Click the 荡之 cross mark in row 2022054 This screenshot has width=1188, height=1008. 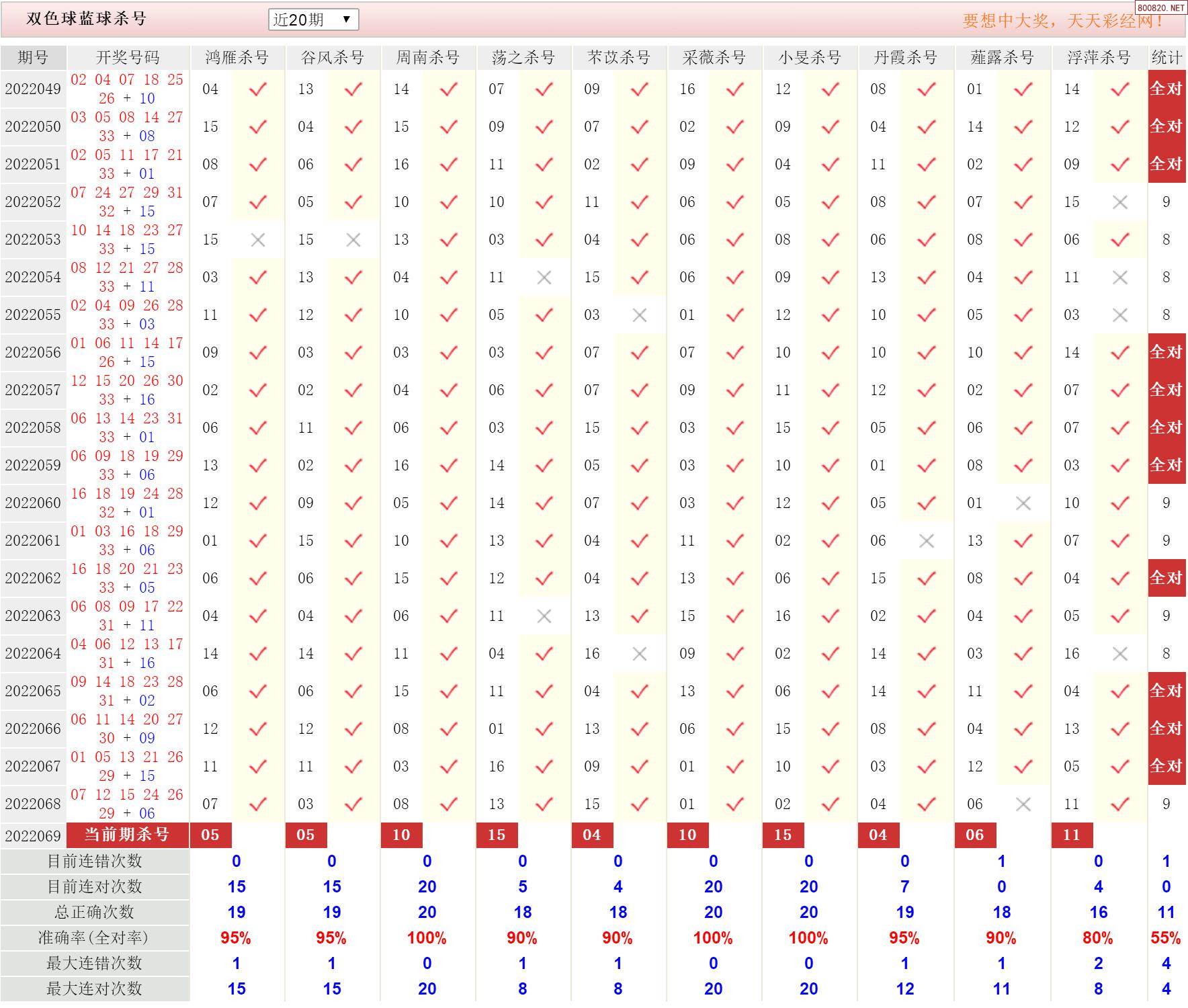point(544,278)
